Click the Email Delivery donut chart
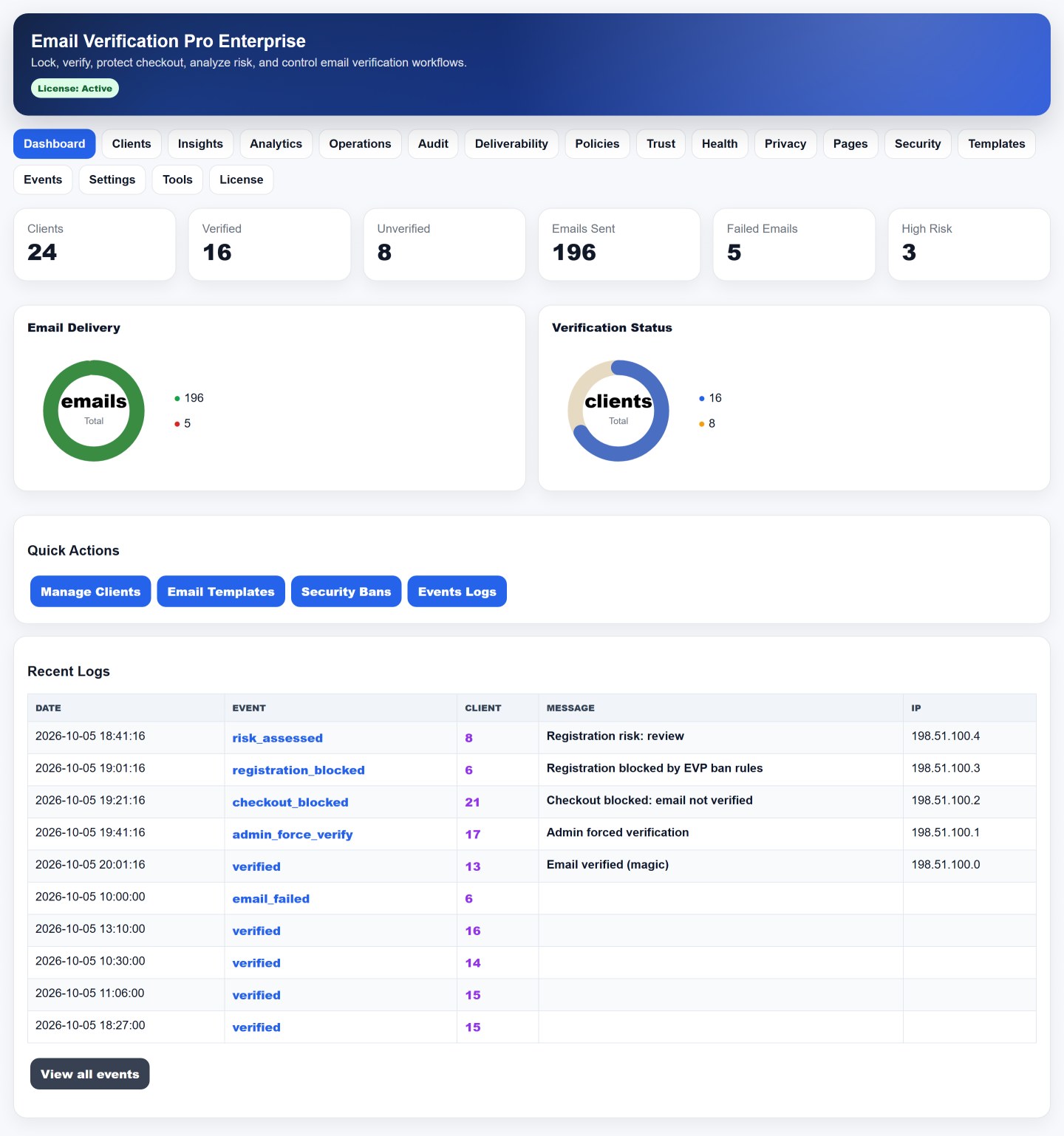The width and height of the screenshot is (1064, 1136). [x=94, y=411]
